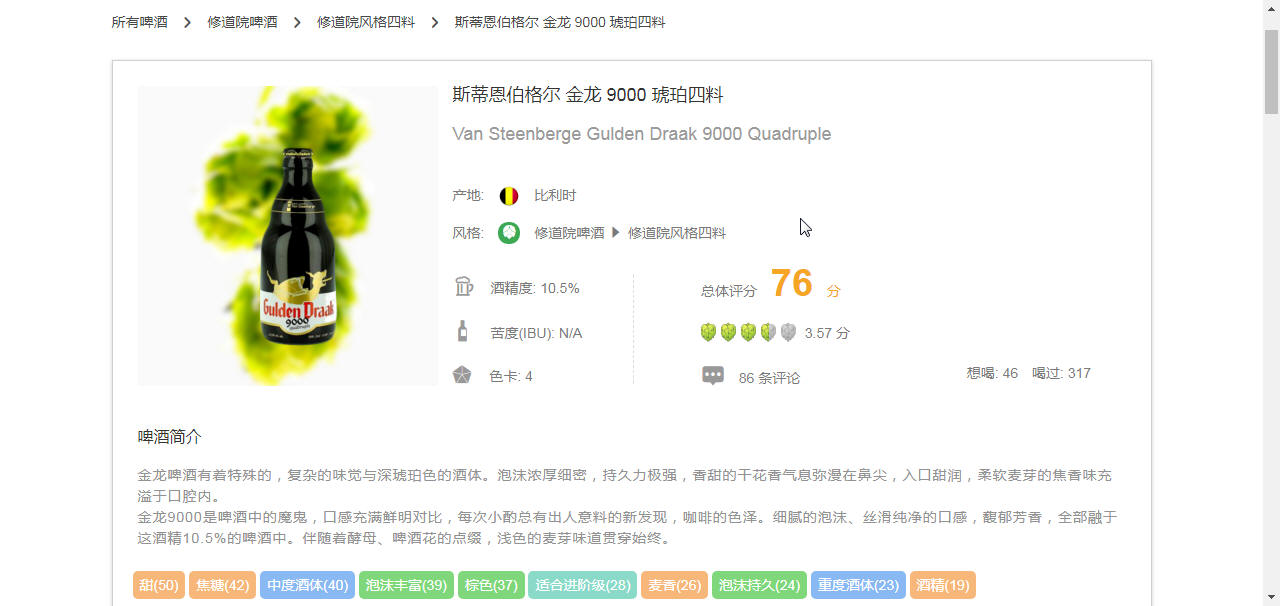
Task: Click the third hop rating icon
Action: pyautogui.click(x=748, y=332)
